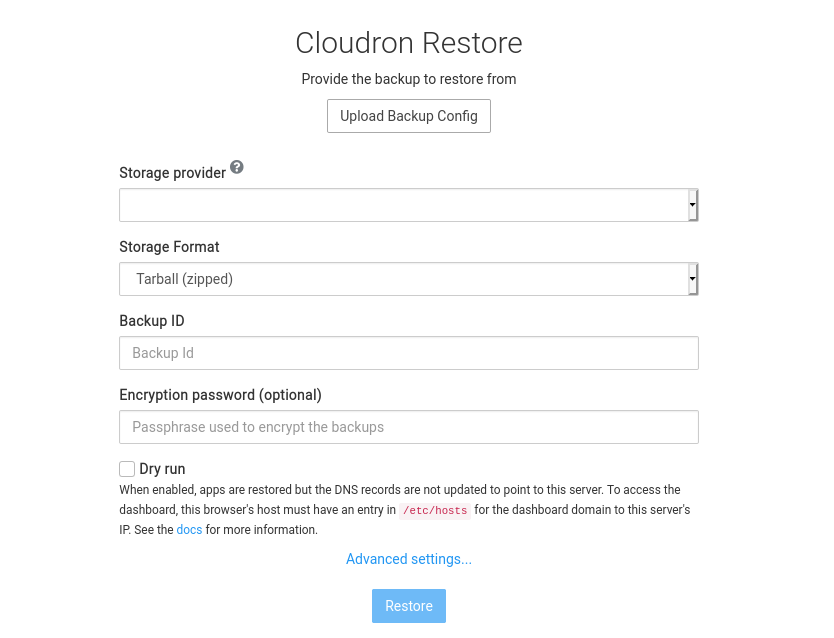The image size is (834, 638).
Task: Click the Storage provider field label
Action: click(x=172, y=173)
